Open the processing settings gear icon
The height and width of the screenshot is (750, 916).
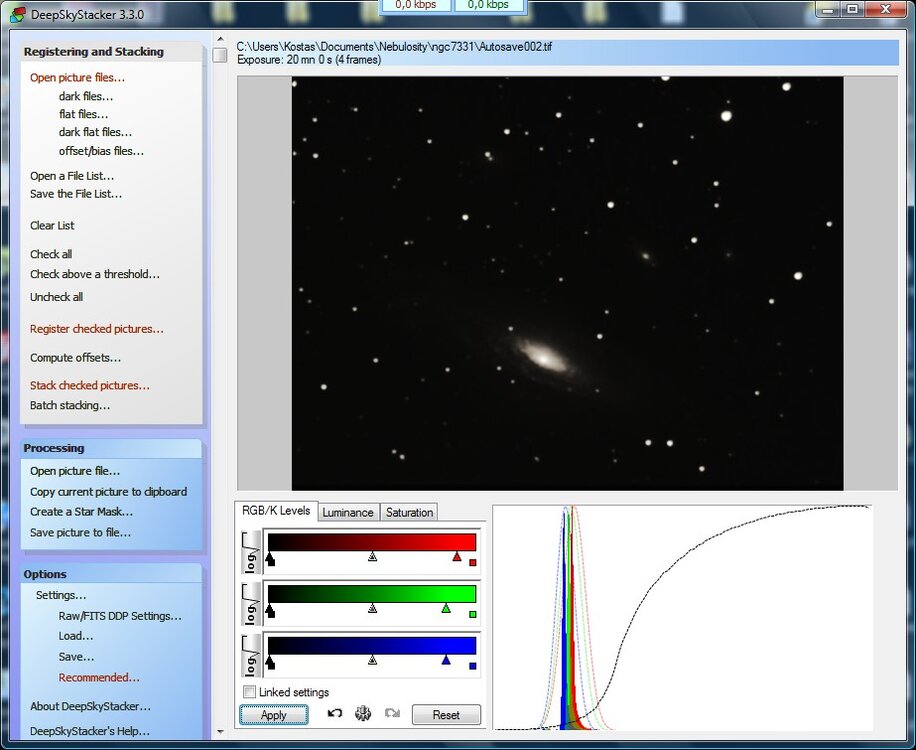point(363,714)
